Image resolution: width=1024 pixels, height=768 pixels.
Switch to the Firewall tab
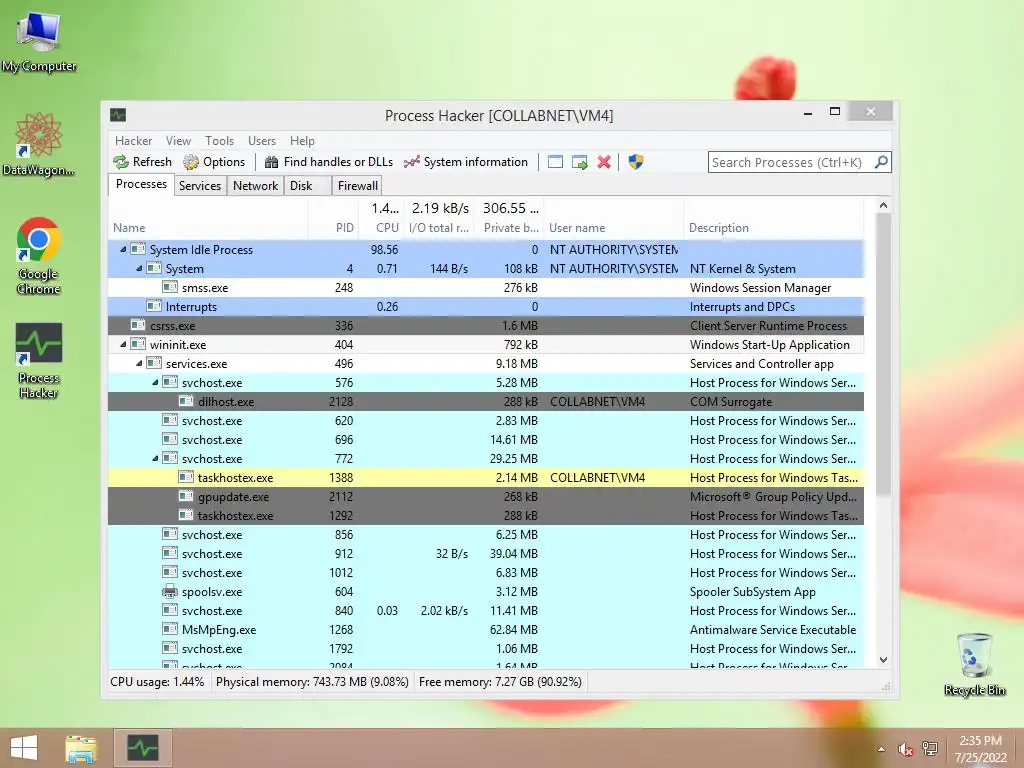(x=357, y=185)
